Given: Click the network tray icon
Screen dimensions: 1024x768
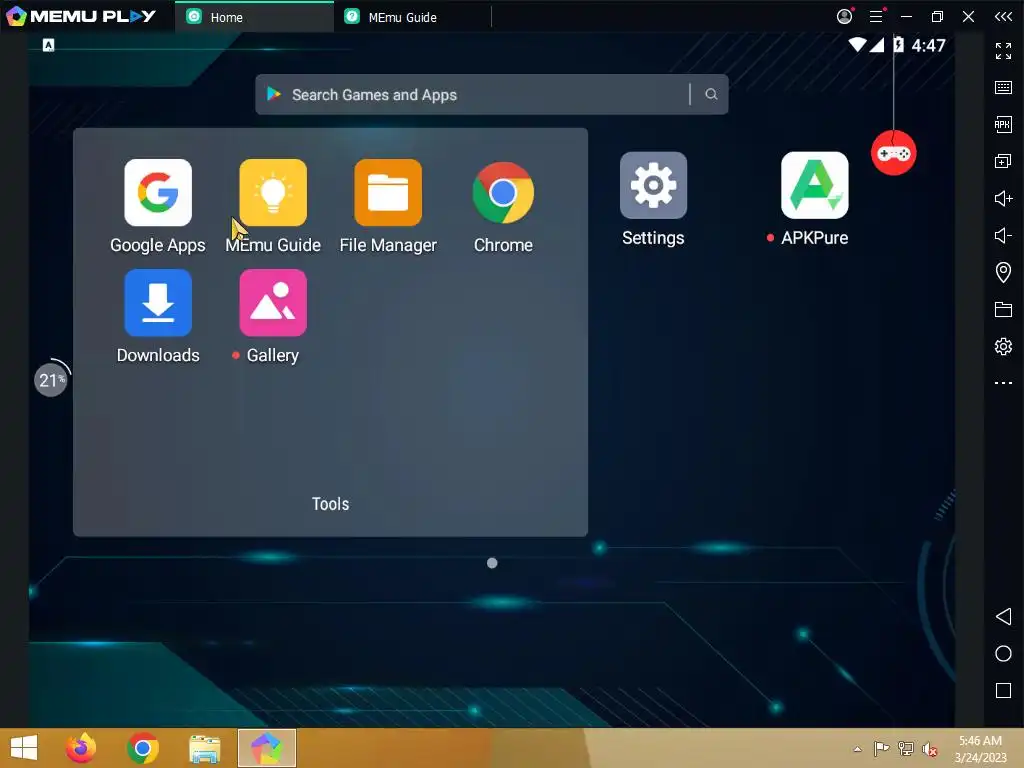Looking at the screenshot, I should pyautogui.click(x=906, y=748).
